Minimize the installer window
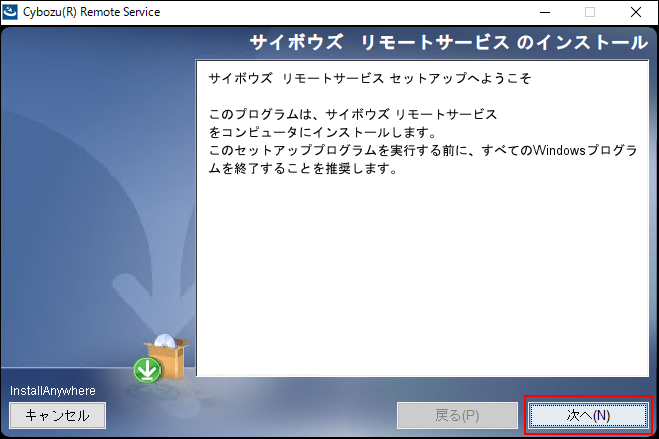The height and width of the screenshot is (439, 659). pos(545,12)
